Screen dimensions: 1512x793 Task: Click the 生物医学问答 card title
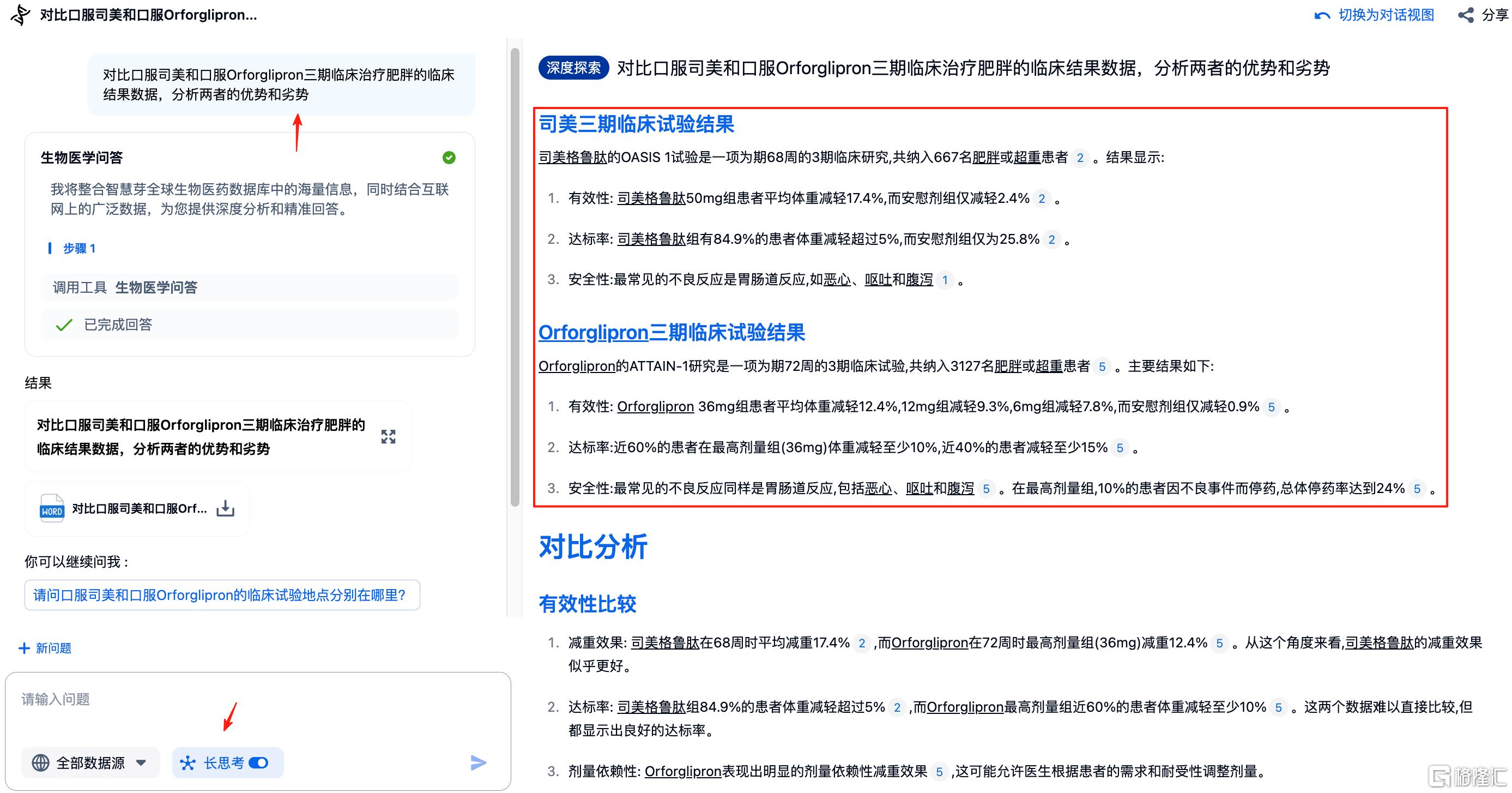click(82, 158)
